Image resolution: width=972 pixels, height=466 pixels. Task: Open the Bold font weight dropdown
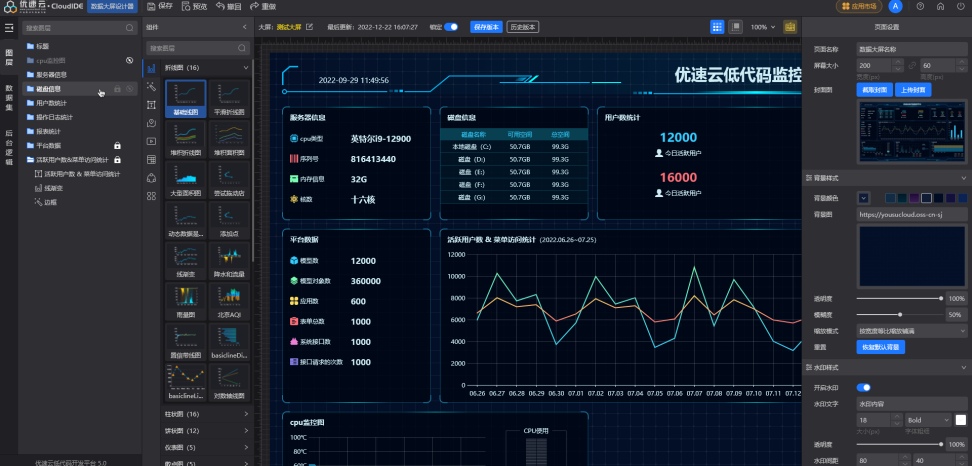pos(928,420)
